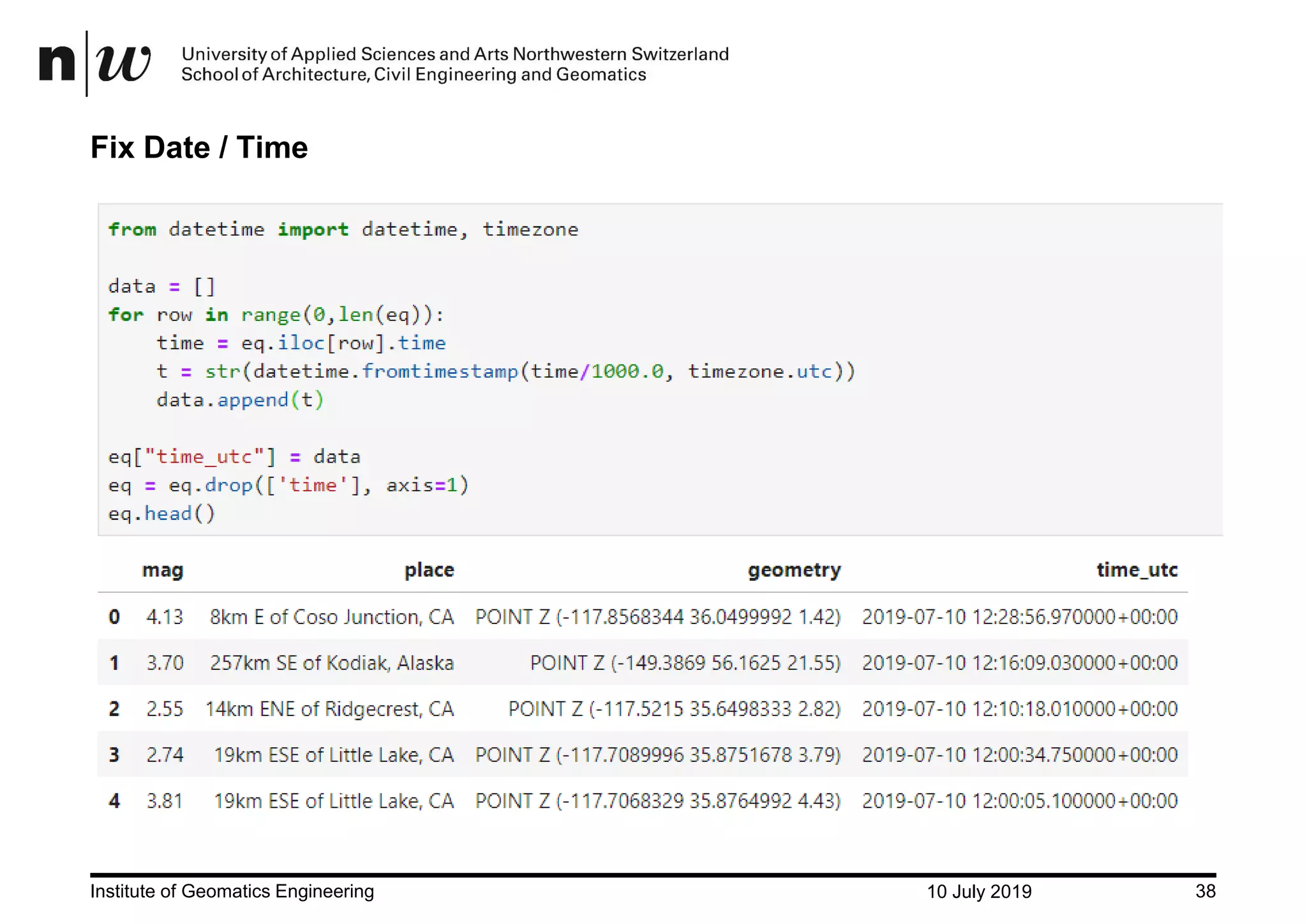Click geometry 'POINT Z (-117.7068329 35.8764992 4.43)'
1307x924 pixels.
tap(658, 801)
